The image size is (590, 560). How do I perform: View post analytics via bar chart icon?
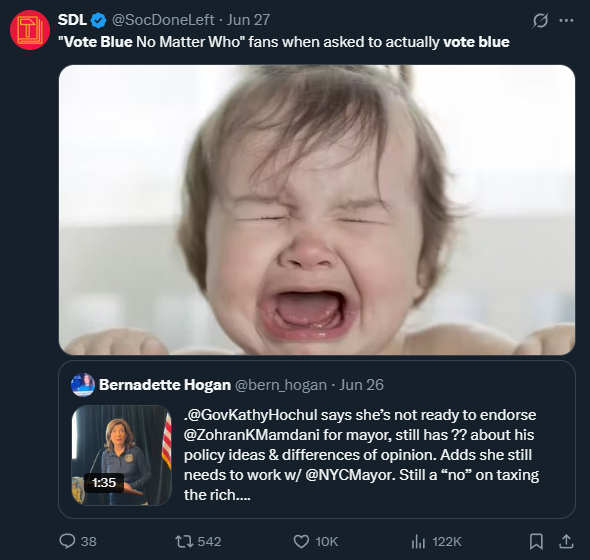418,542
